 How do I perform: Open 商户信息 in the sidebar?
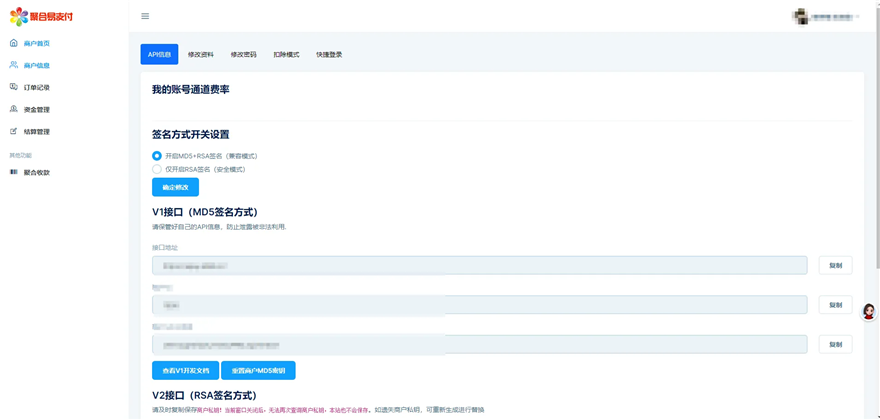(36, 66)
